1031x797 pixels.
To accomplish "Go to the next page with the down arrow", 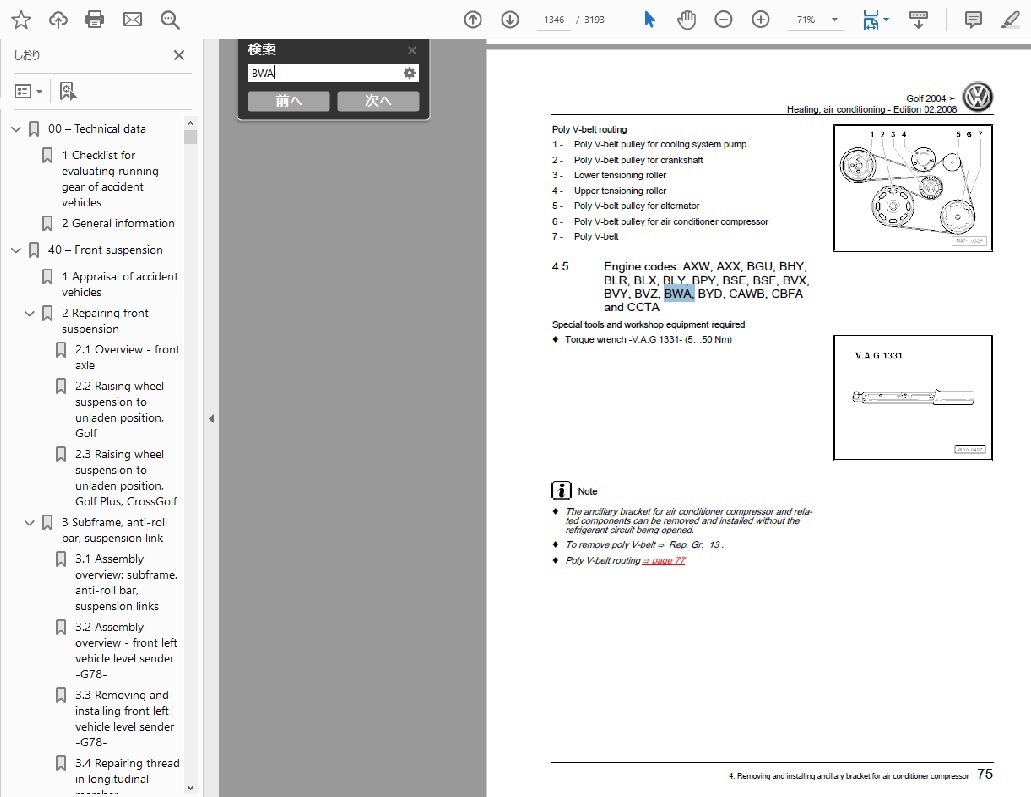I will point(510,20).
